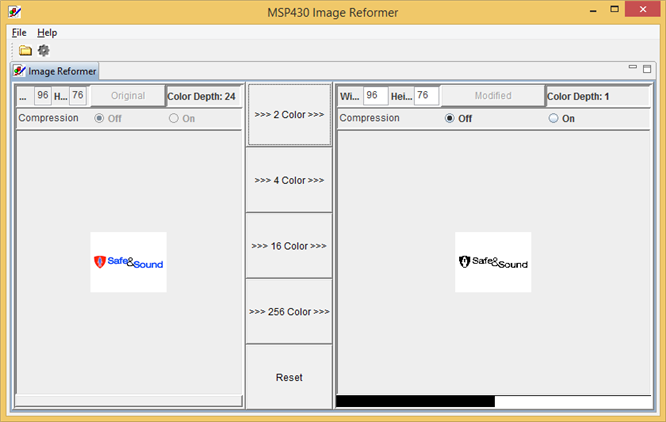The image size is (666, 422).
Task: Open the File menu
Action: [x=19, y=33]
